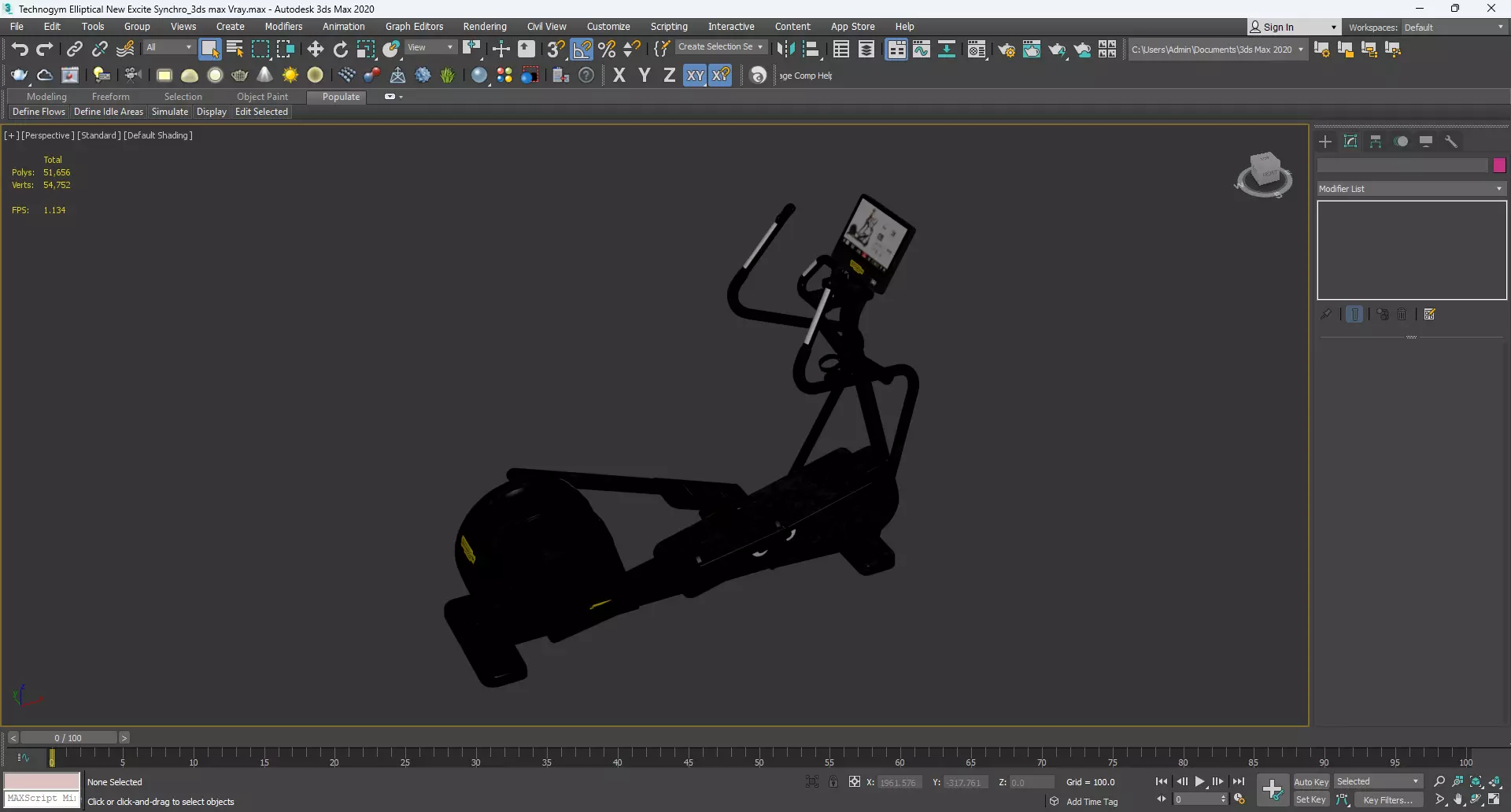Select the Select and Link chain icon

[74, 49]
